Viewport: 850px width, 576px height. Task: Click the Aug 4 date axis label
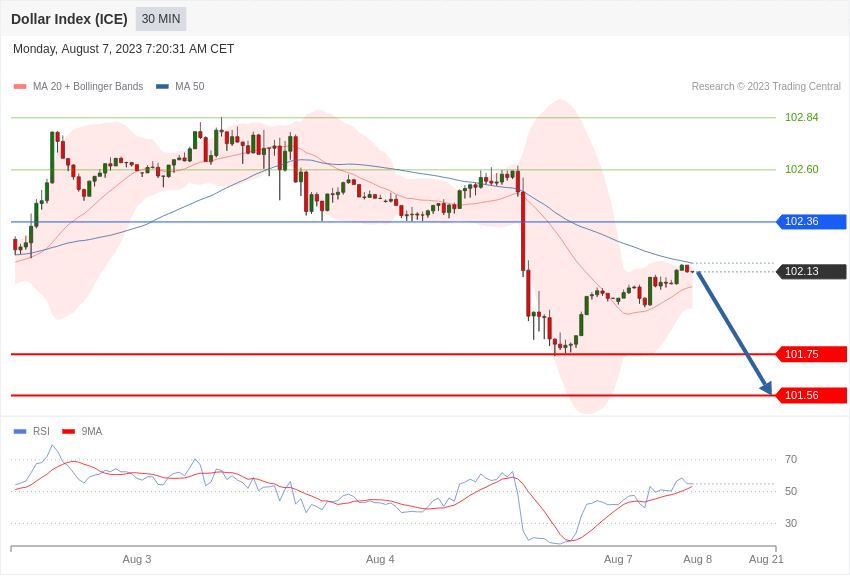(380, 559)
